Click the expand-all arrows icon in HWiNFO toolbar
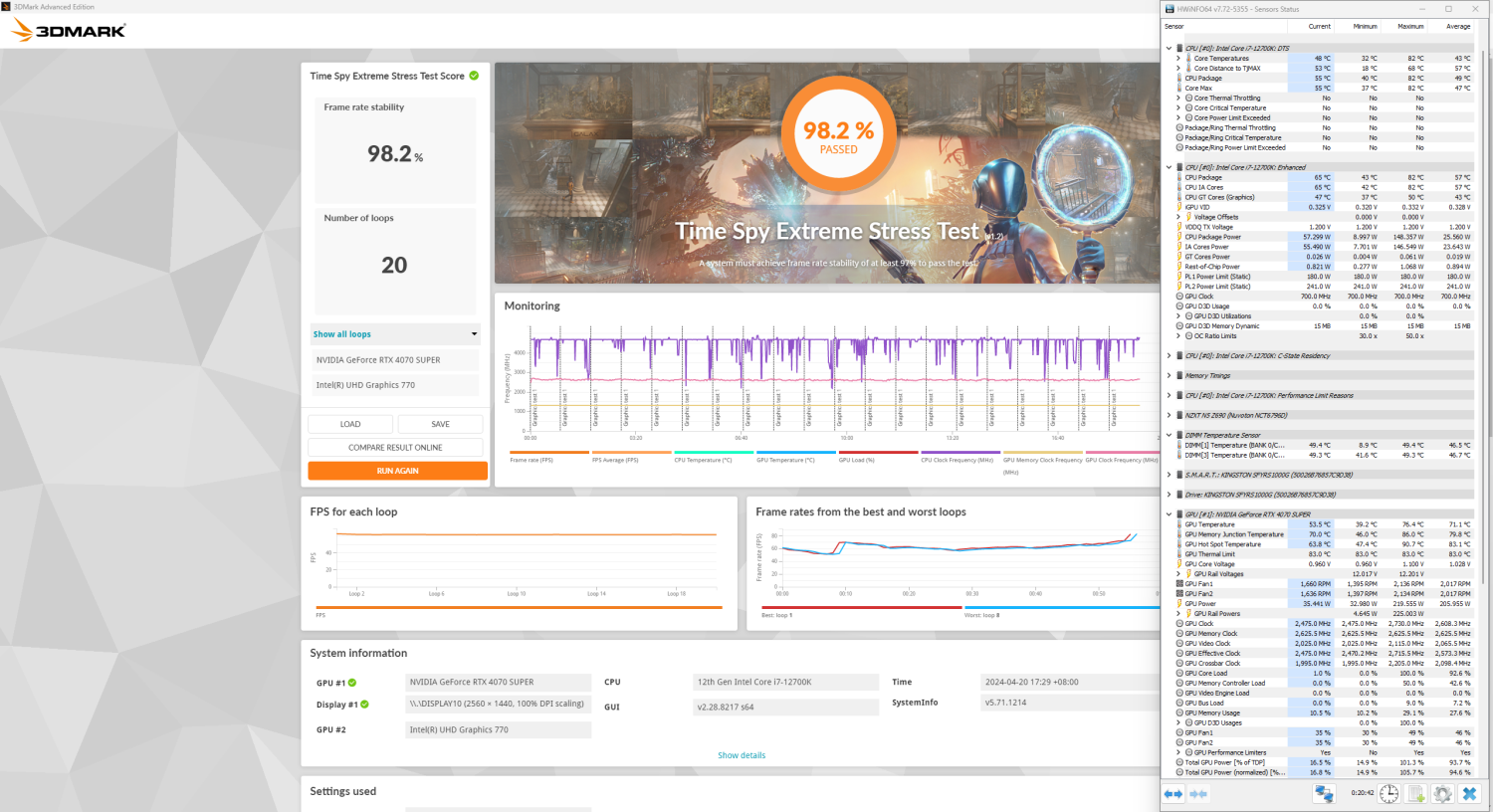Screen dimensions: 1493x812 (1173, 793)
